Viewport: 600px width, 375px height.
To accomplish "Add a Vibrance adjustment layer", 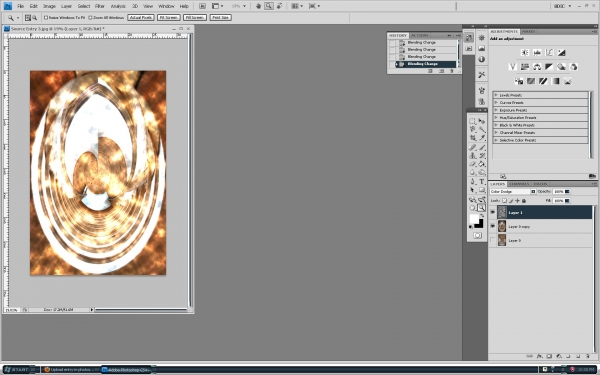I will (513, 67).
